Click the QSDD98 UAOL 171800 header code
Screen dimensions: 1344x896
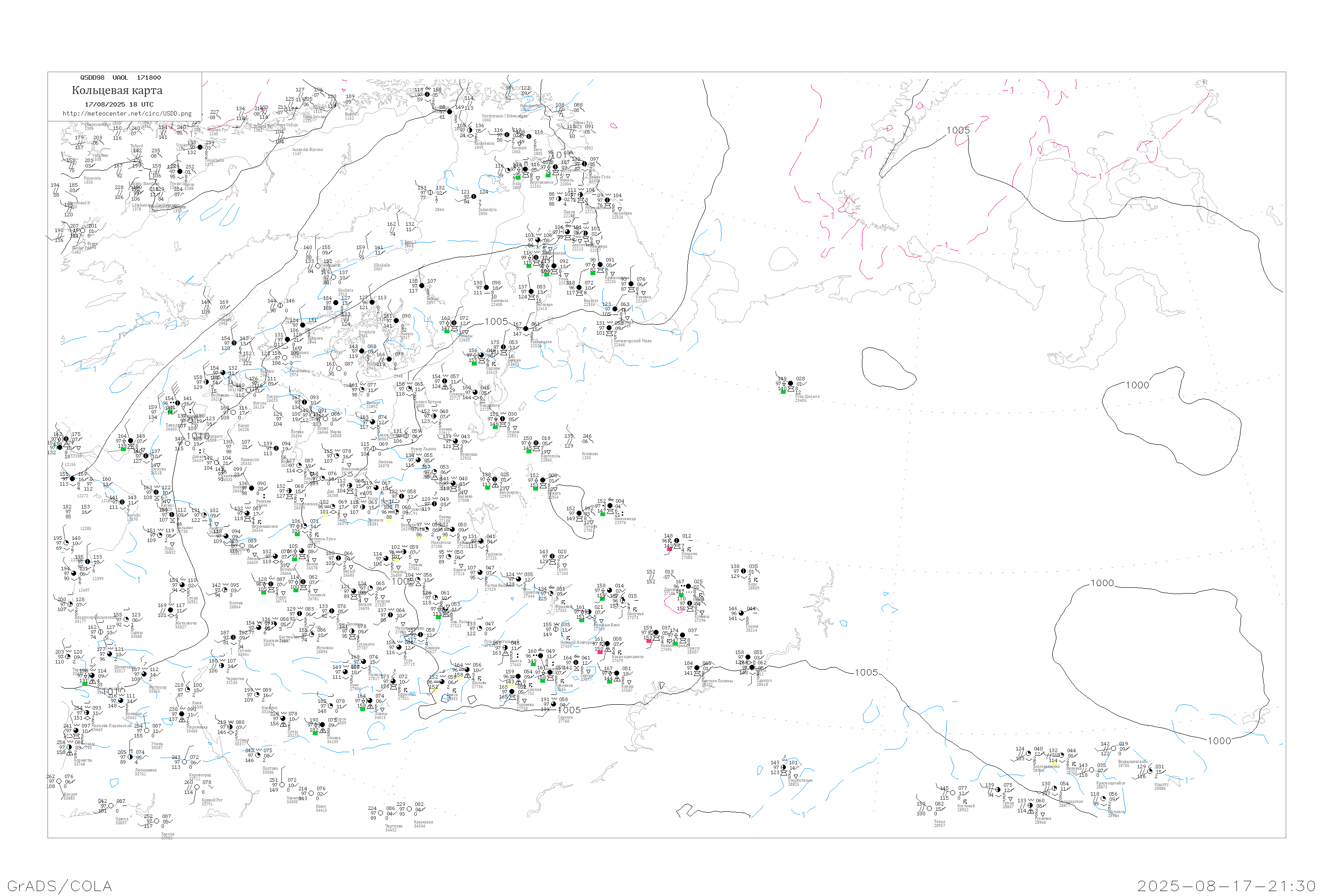pyautogui.click(x=120, y=78)
